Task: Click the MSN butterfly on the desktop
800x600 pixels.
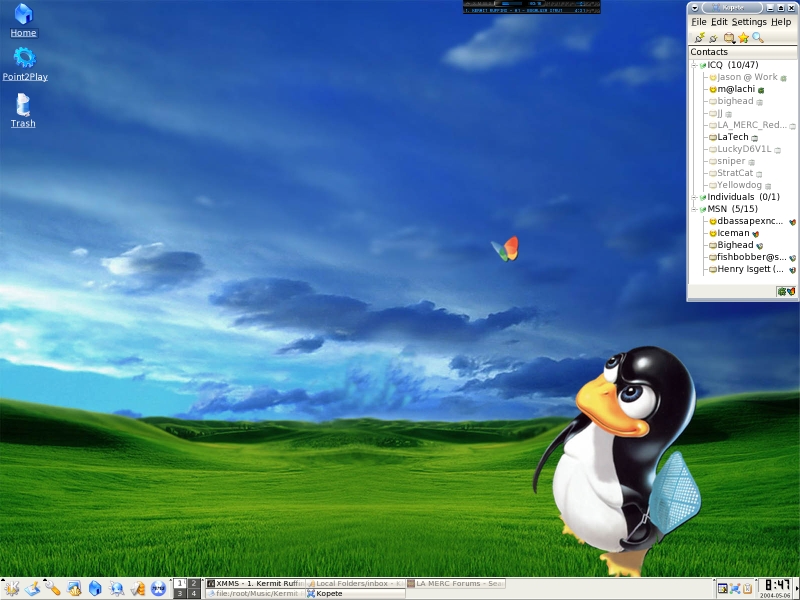Action: 505,249
